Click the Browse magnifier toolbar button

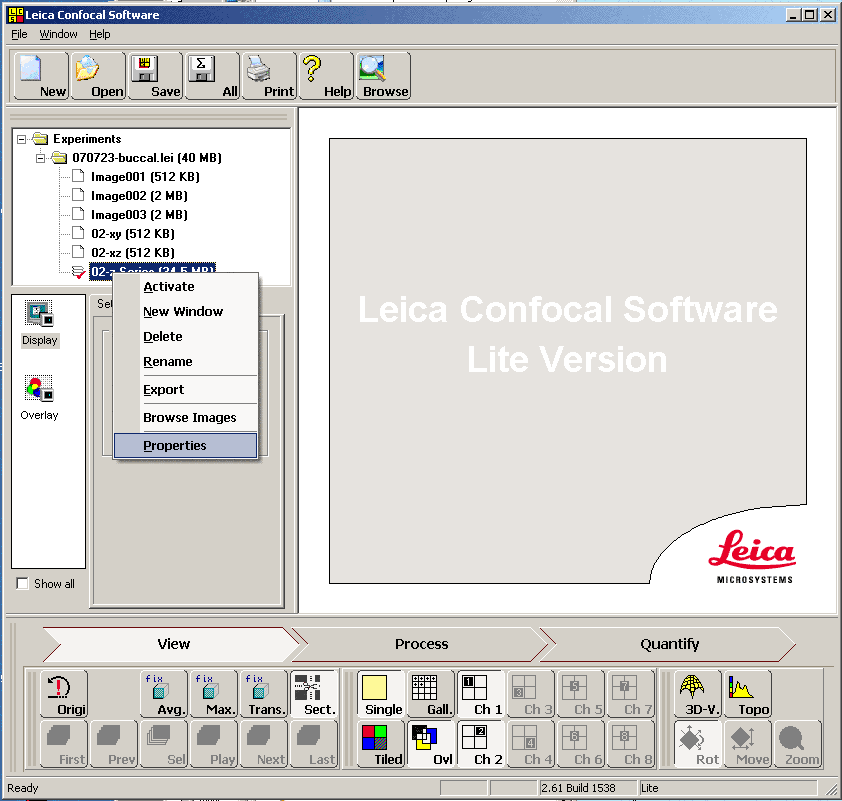[383, 76]
